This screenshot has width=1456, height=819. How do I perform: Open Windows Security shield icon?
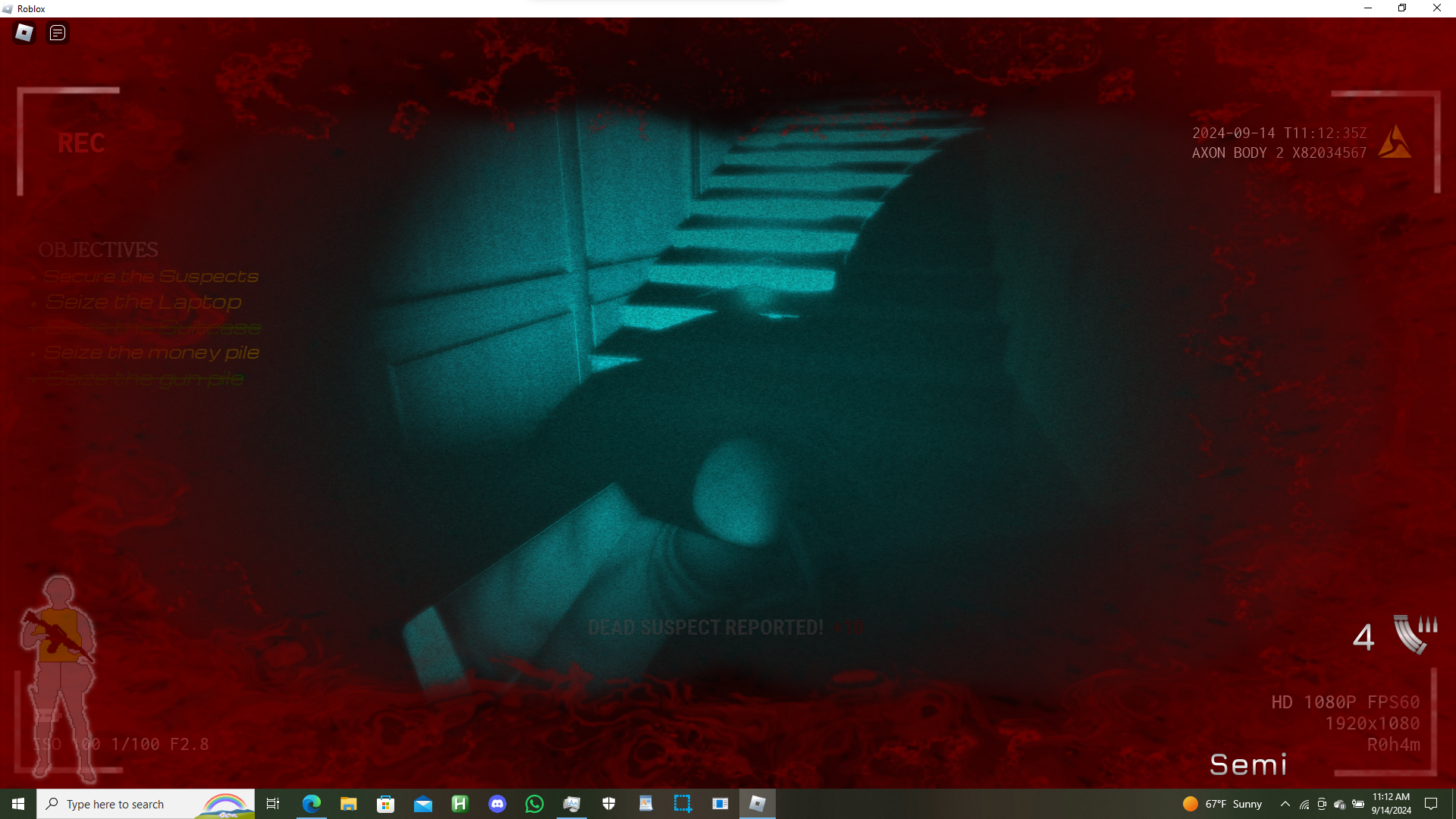click(609, 804)
